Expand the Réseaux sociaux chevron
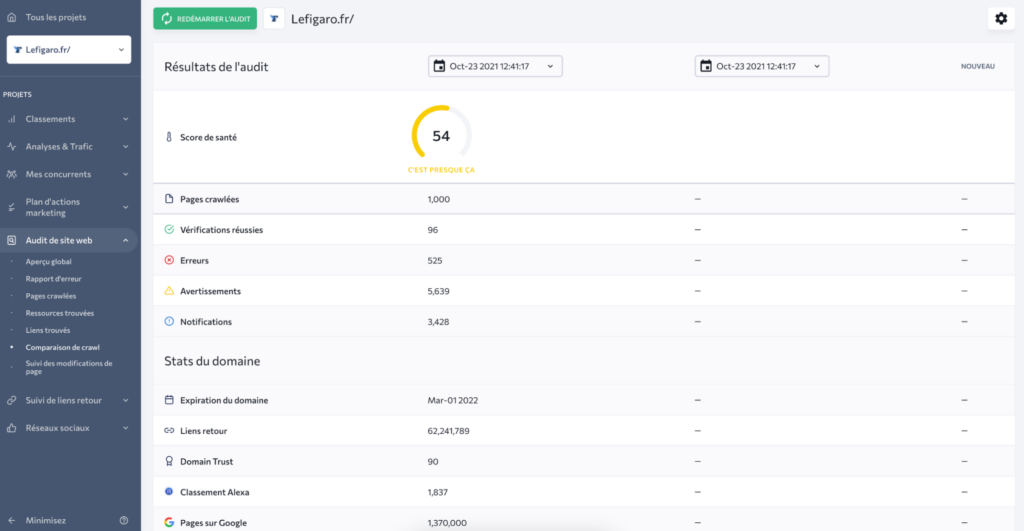 click(x=125, y=428)
